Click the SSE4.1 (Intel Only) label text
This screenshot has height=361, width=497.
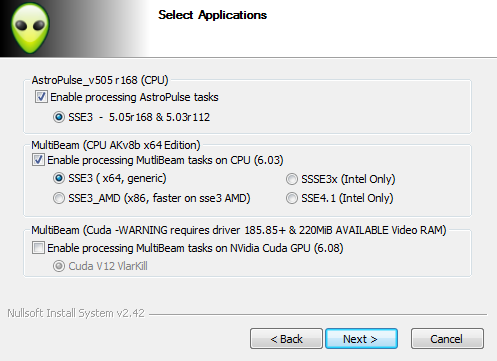coord(347,198)
